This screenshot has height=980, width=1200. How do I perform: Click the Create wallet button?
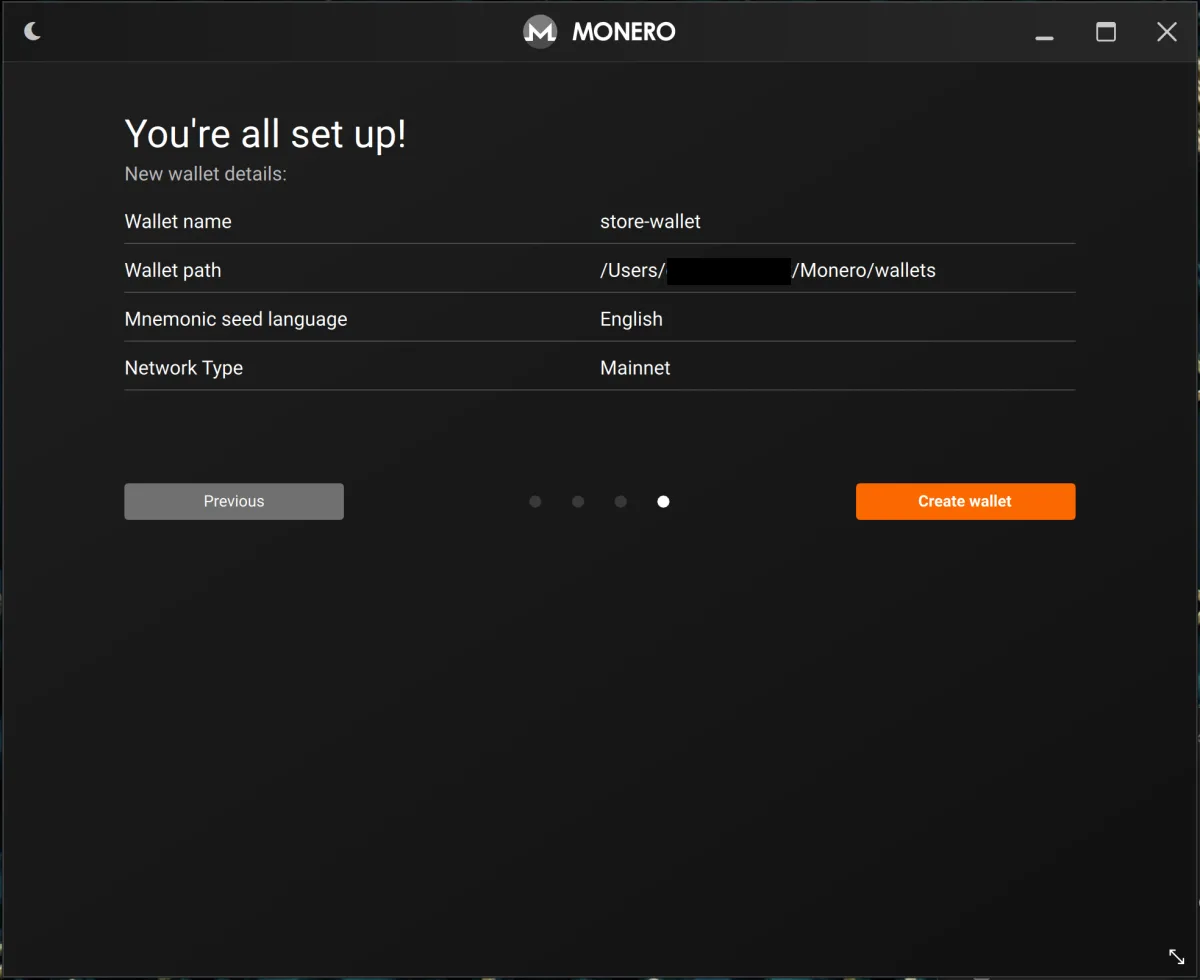[965, 502]
